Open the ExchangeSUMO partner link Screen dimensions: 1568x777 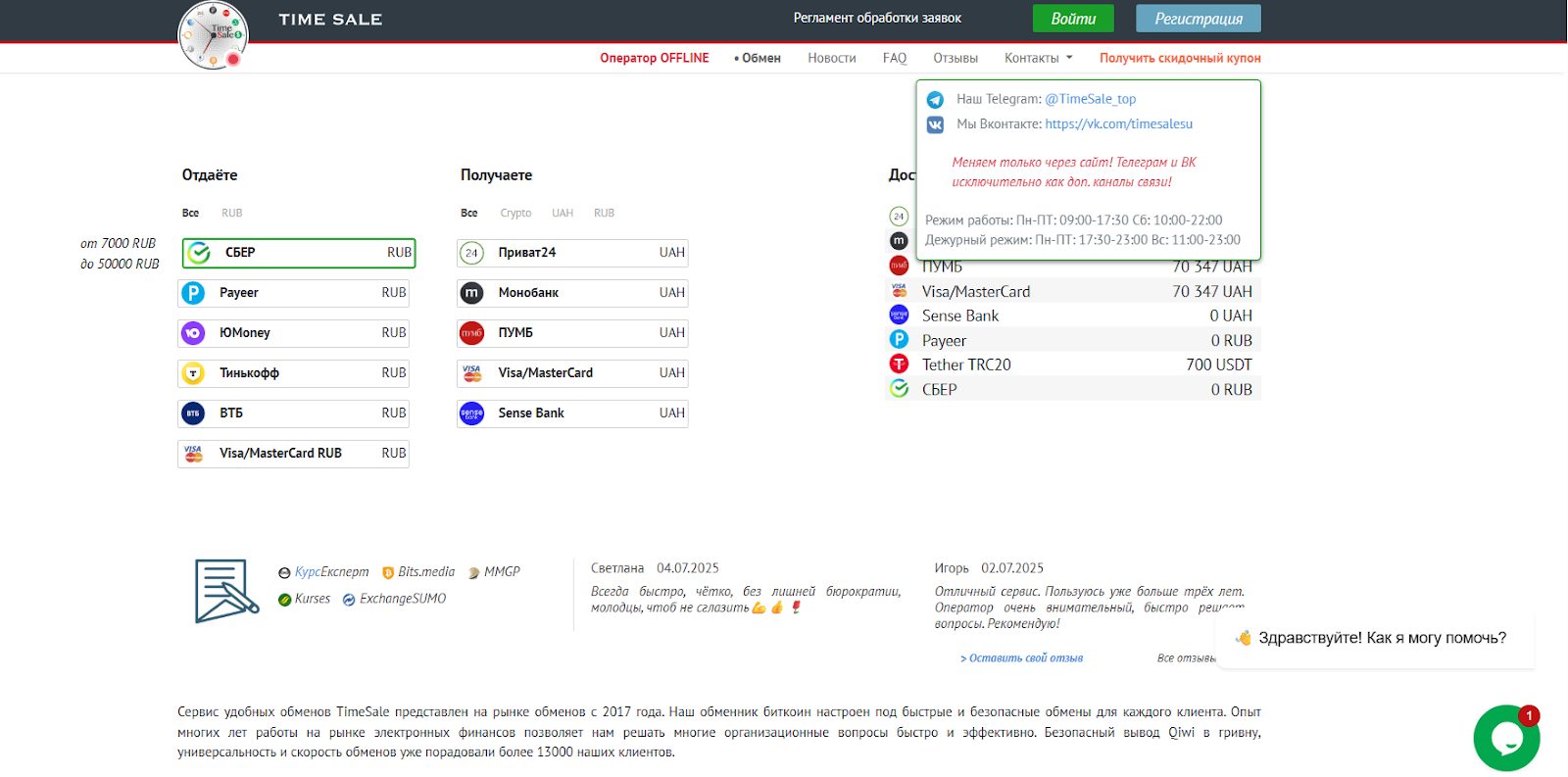[394, 599]
